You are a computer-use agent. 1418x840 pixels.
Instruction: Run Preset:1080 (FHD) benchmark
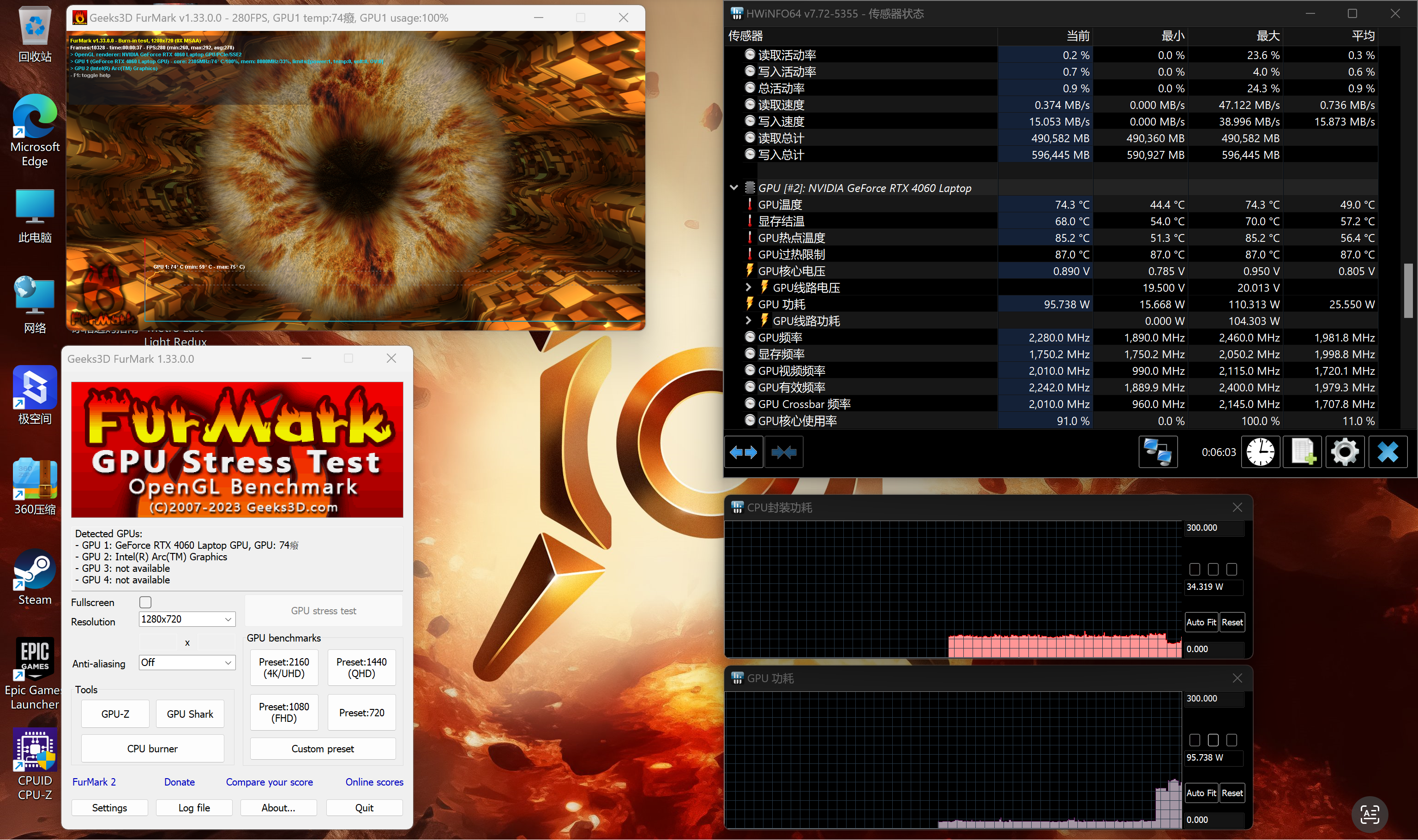pyautogui.click(x=283, y=713)
